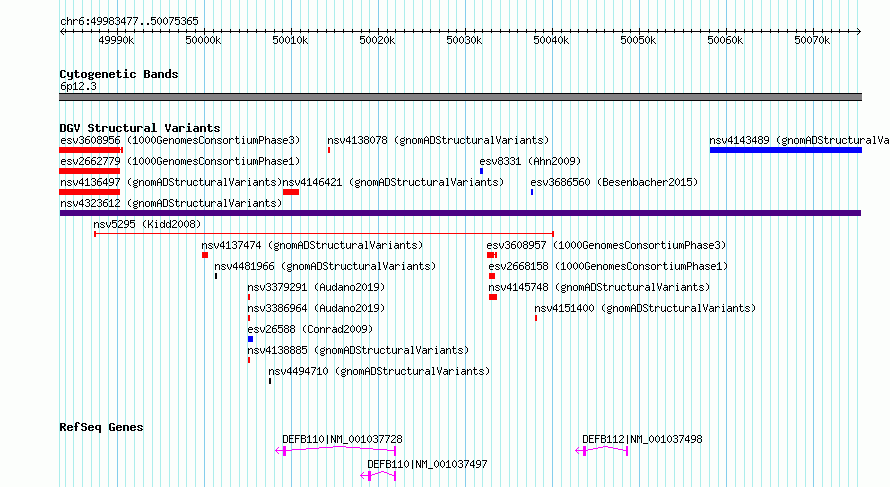Click the RefSeq Genes track title
890x487 pixels.
coord(101,427)
